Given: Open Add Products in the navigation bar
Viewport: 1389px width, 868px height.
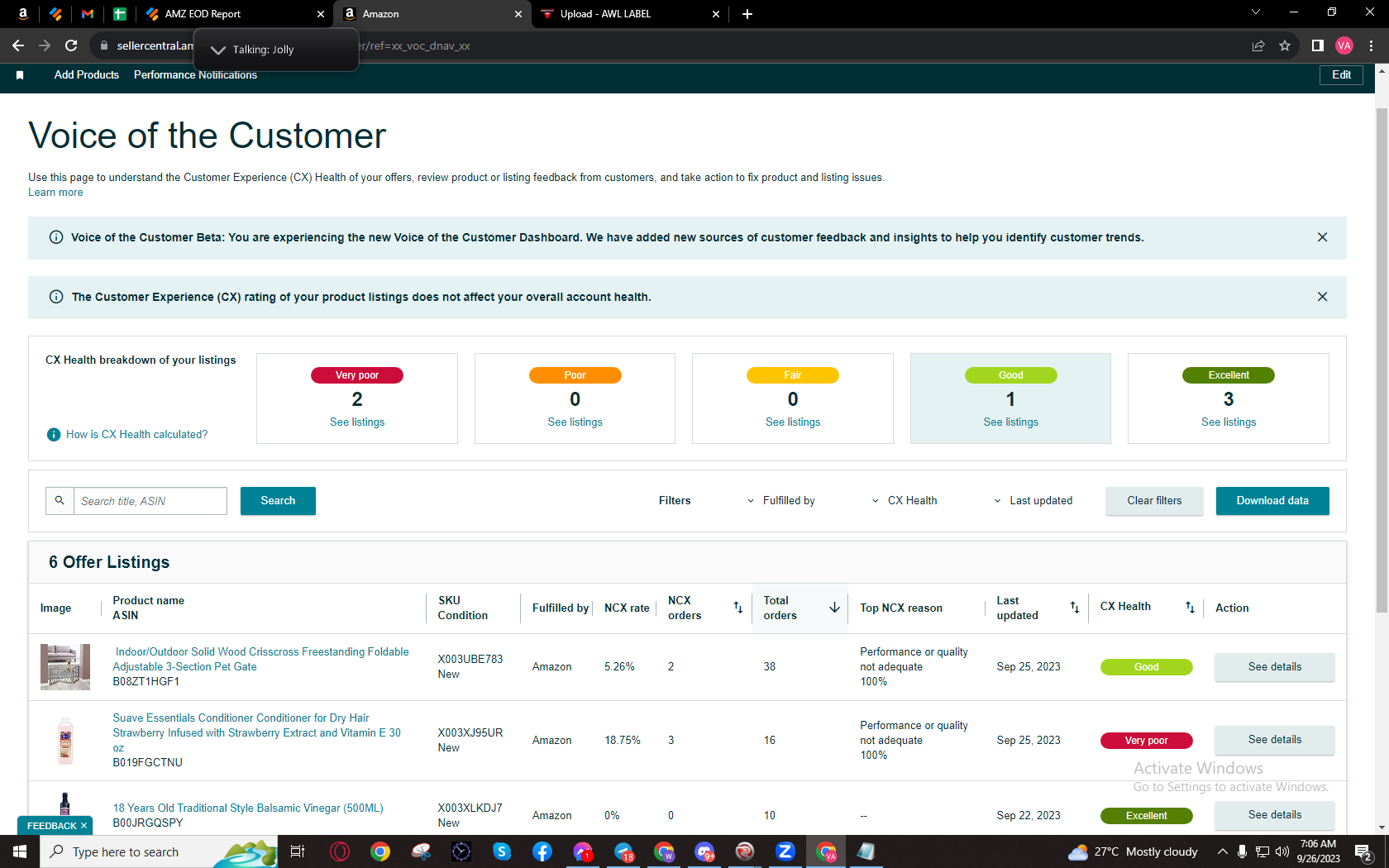Looking at the screenshot, I should (87, 75).
